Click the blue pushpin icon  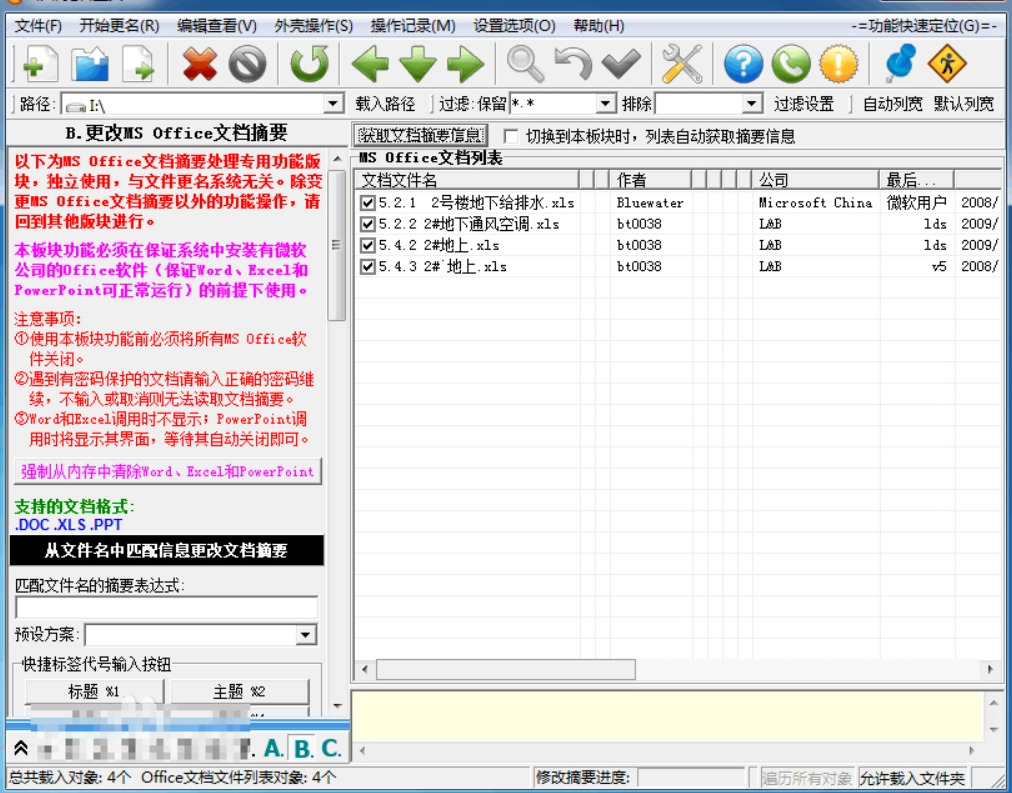click(x=900, y=63)
